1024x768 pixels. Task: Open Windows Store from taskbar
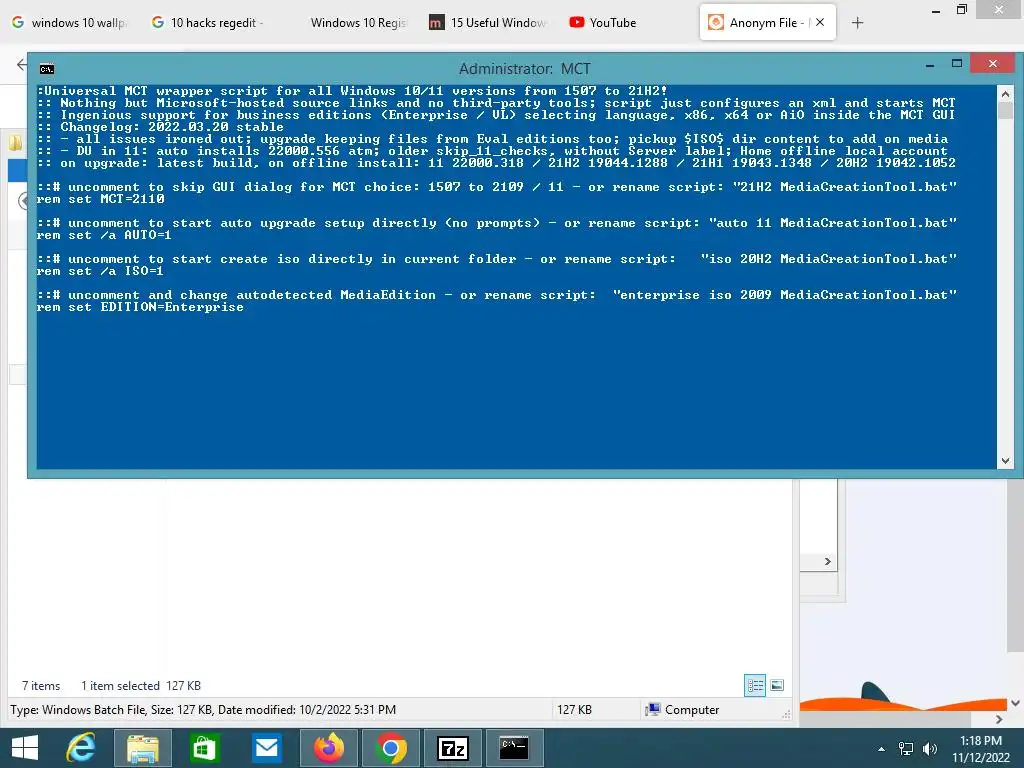[x=204, y=748]
